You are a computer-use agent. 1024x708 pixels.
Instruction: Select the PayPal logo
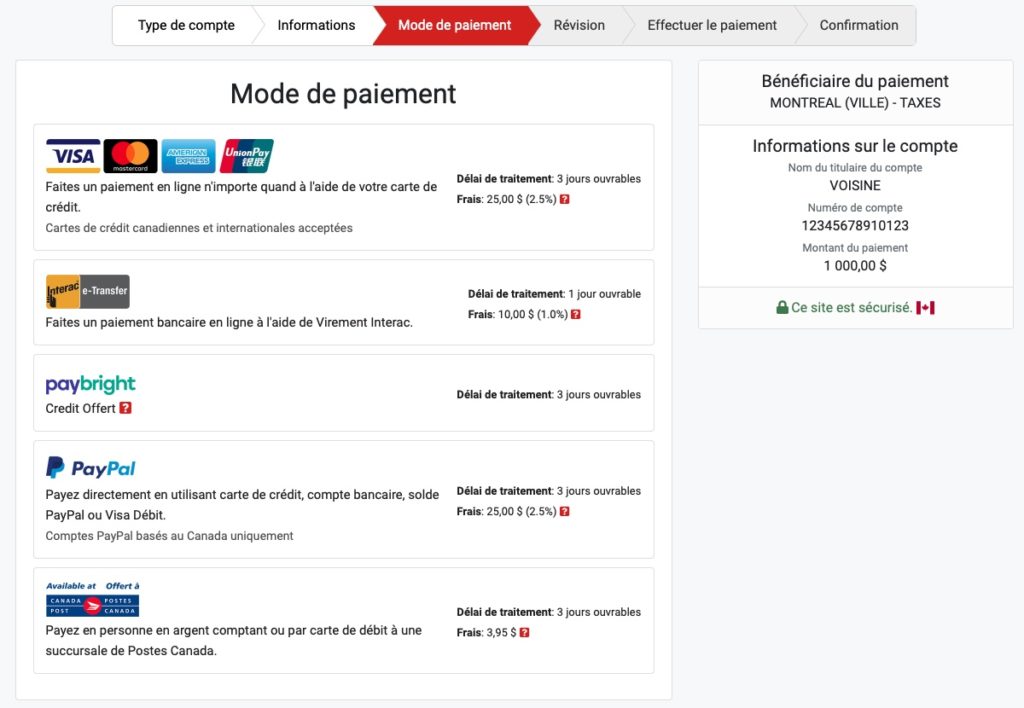(x=92, y=466)
